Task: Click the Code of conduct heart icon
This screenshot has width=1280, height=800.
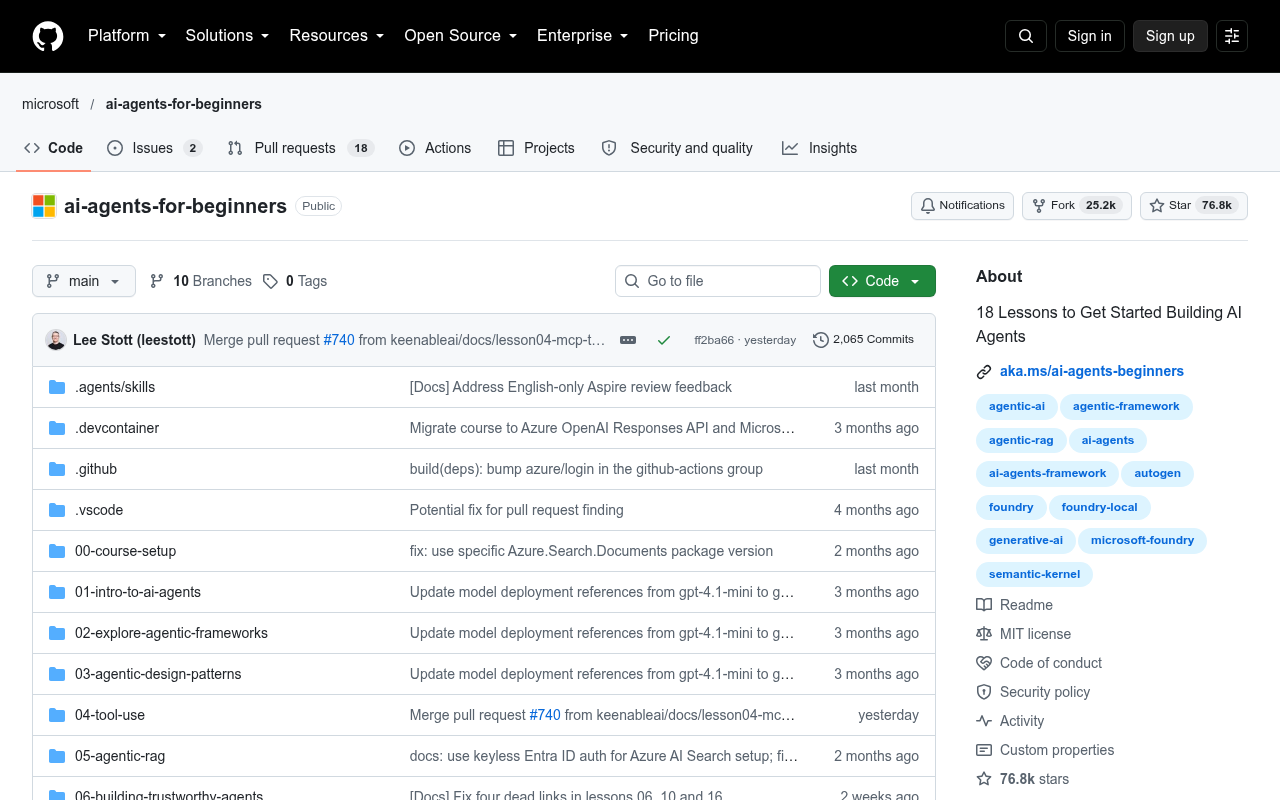Action: (984, 663)
